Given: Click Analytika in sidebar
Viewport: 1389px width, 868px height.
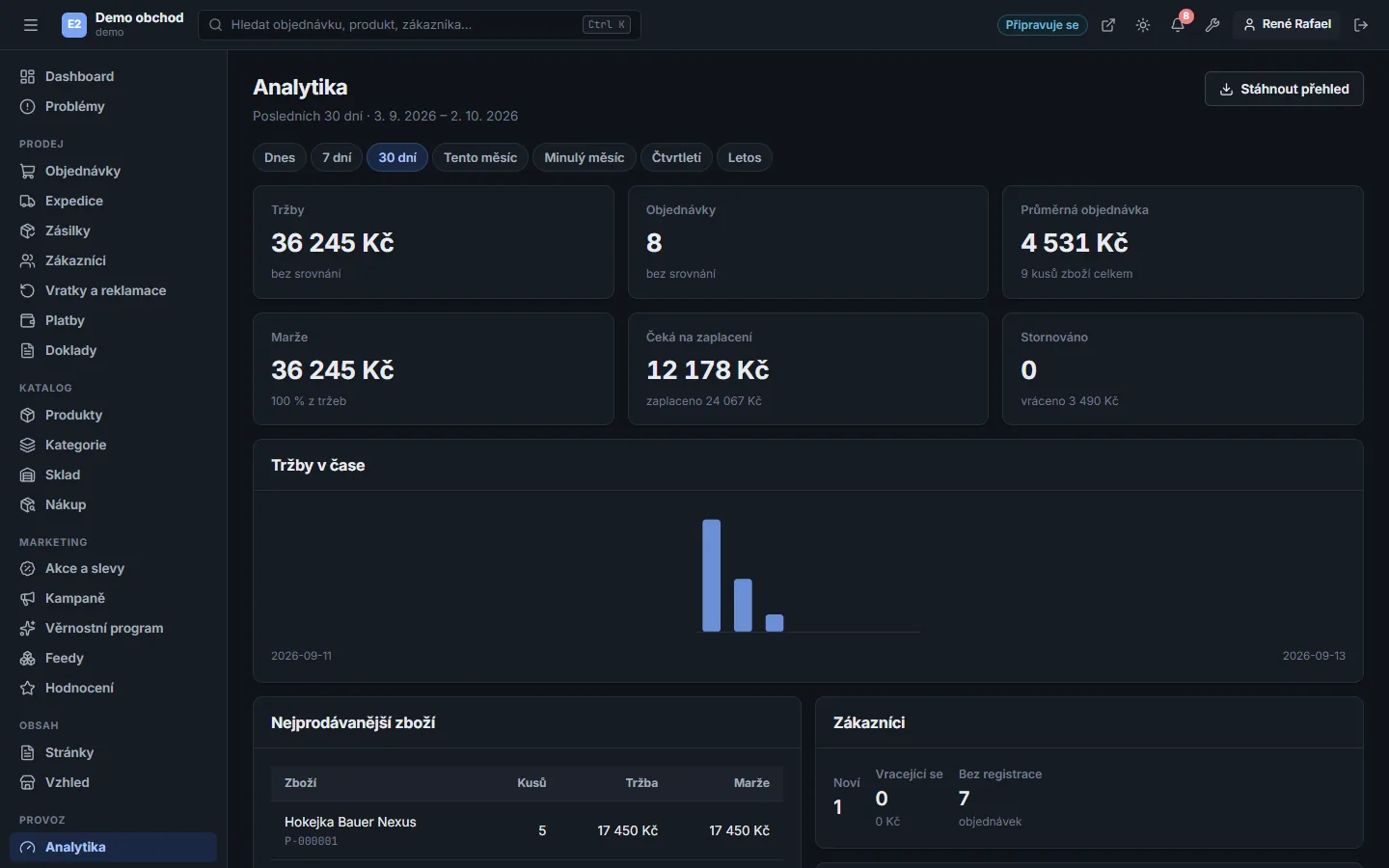Looking at the screenshot, I should (x=113, y=847).
